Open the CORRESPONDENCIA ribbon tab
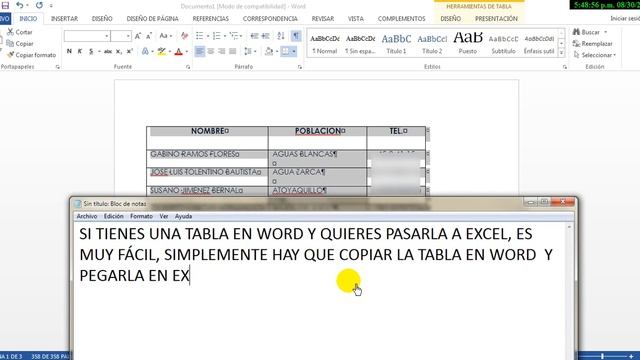This screenshot has height=360, width=640. click(270, 19)
